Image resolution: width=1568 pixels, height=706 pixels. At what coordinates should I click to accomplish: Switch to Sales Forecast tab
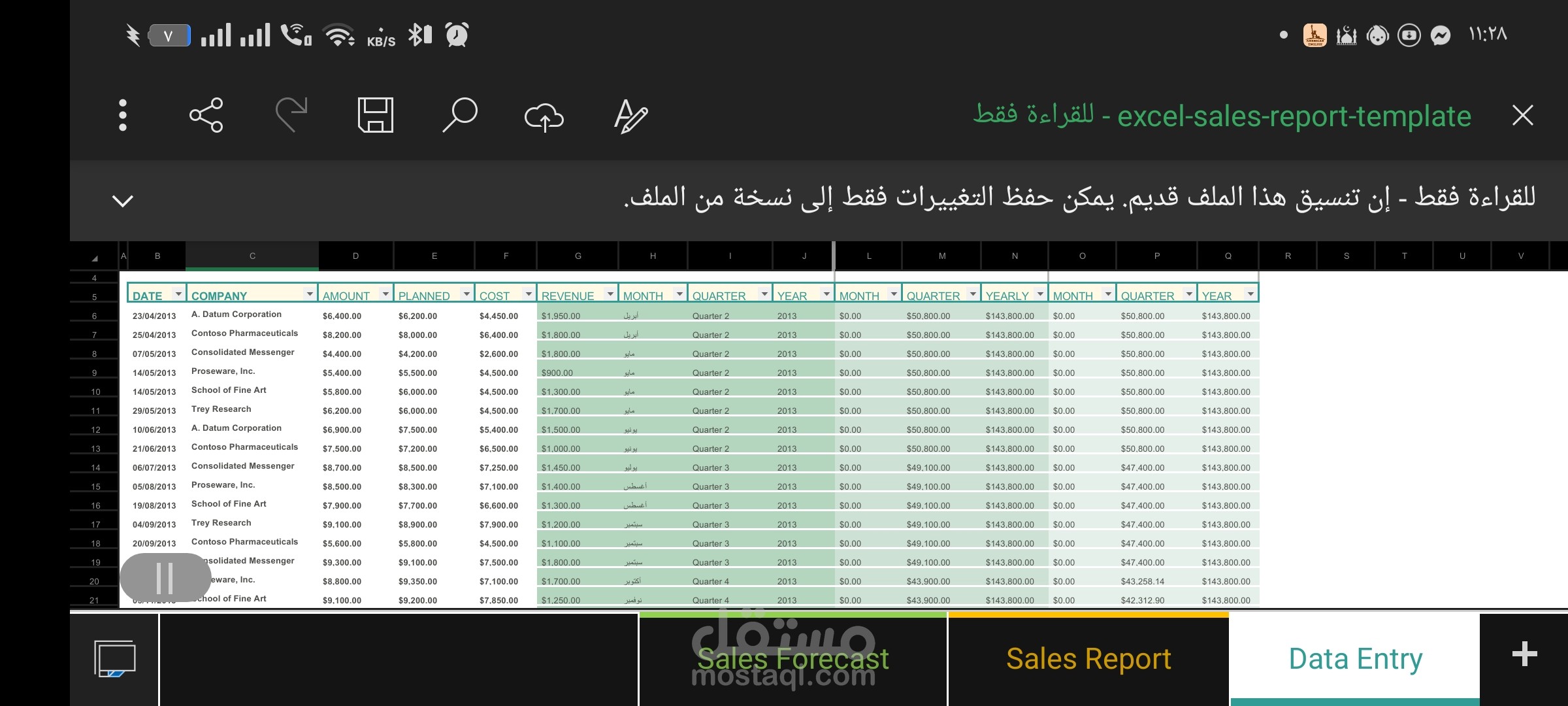[x=792, y=659]
